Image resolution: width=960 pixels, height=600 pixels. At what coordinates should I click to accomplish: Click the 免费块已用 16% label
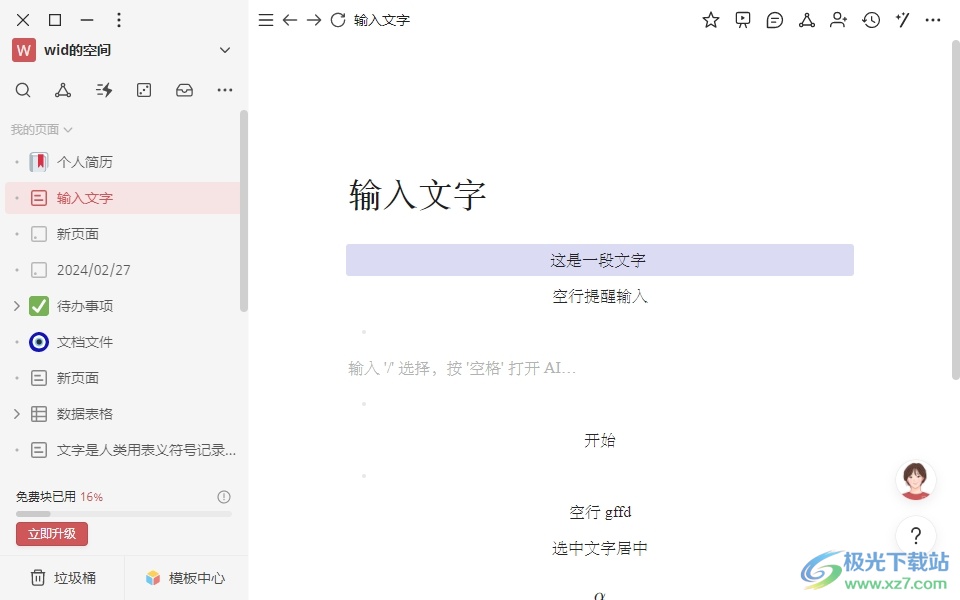pos(59,497)
